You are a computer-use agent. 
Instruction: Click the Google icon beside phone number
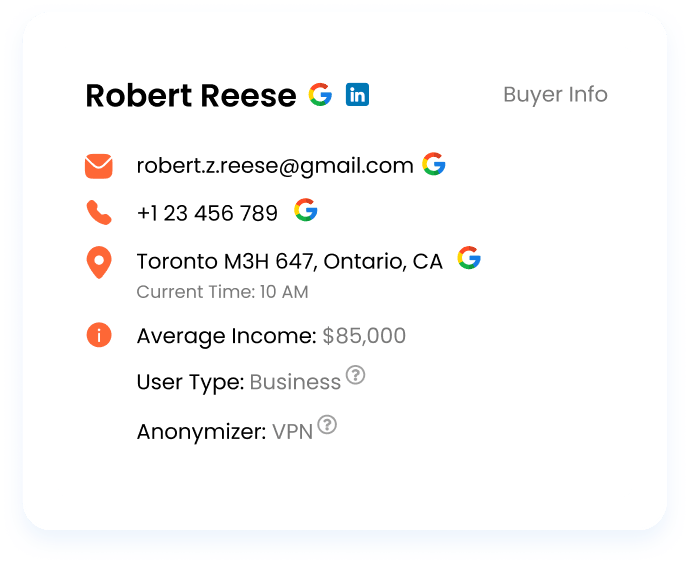tap(306, 210)
